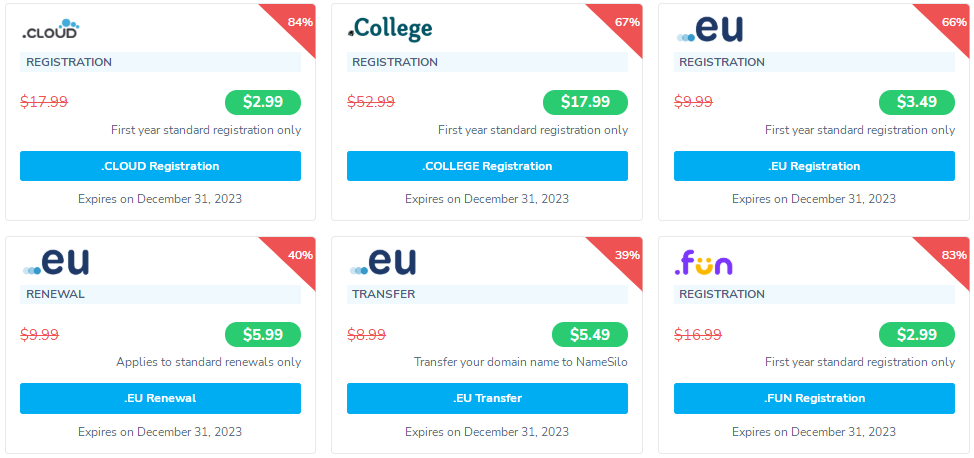This screenshot has height=458, width=974.
Task: Click the .College domain logo
Action: [390, 29]
